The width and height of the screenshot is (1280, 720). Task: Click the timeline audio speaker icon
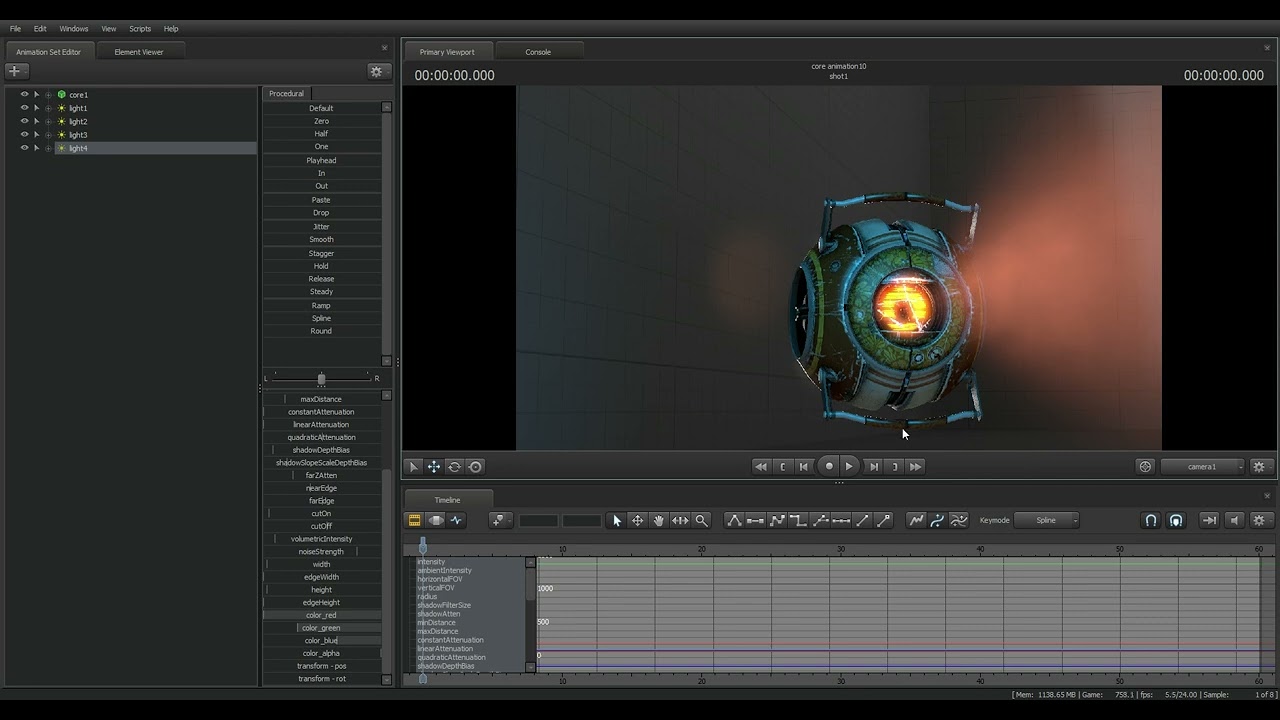click(1234, 520)
